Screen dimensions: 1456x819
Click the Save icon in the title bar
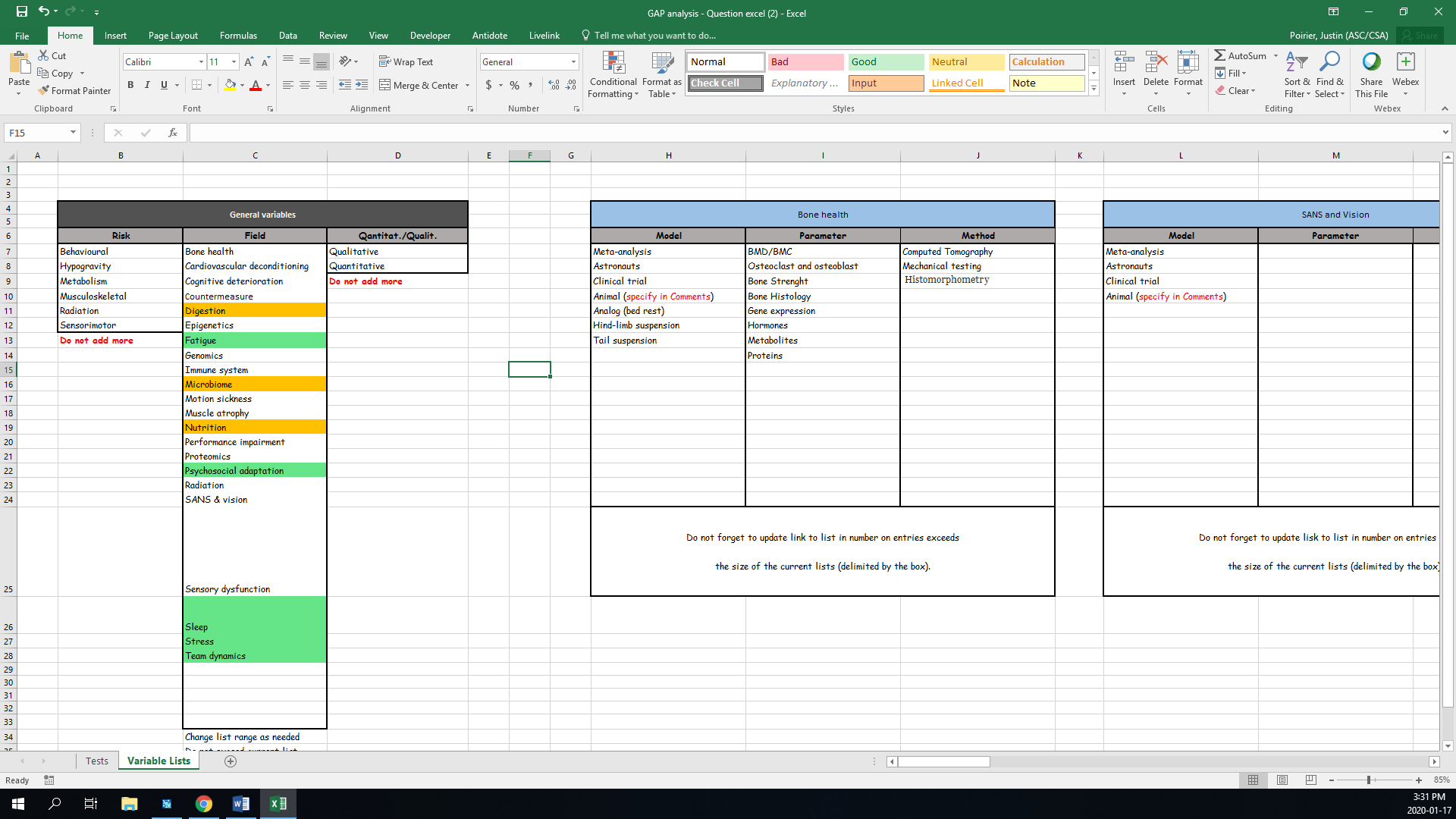click(x=21, y=11)
